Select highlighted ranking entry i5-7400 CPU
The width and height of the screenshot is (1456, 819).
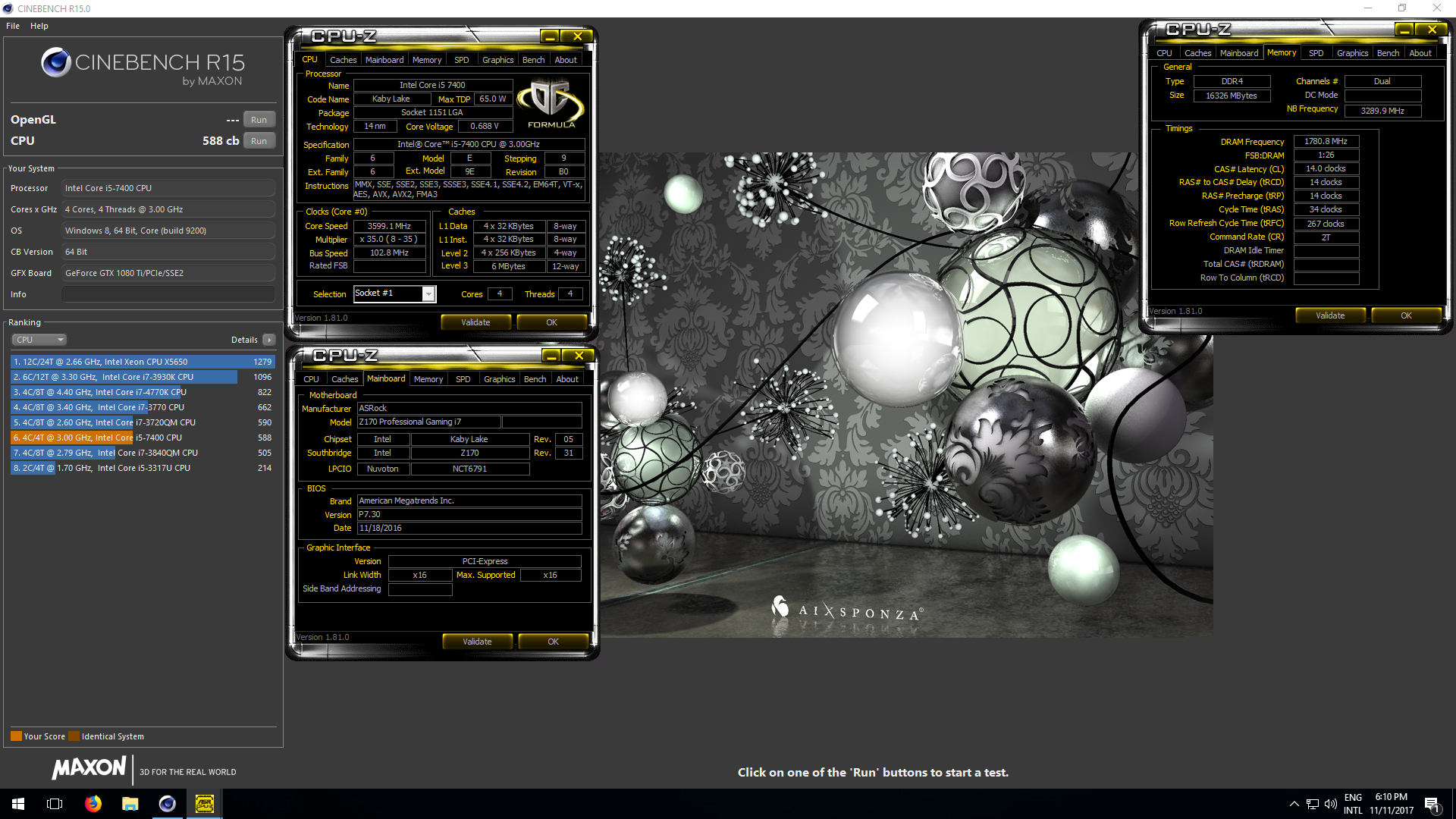coord(143,438)
